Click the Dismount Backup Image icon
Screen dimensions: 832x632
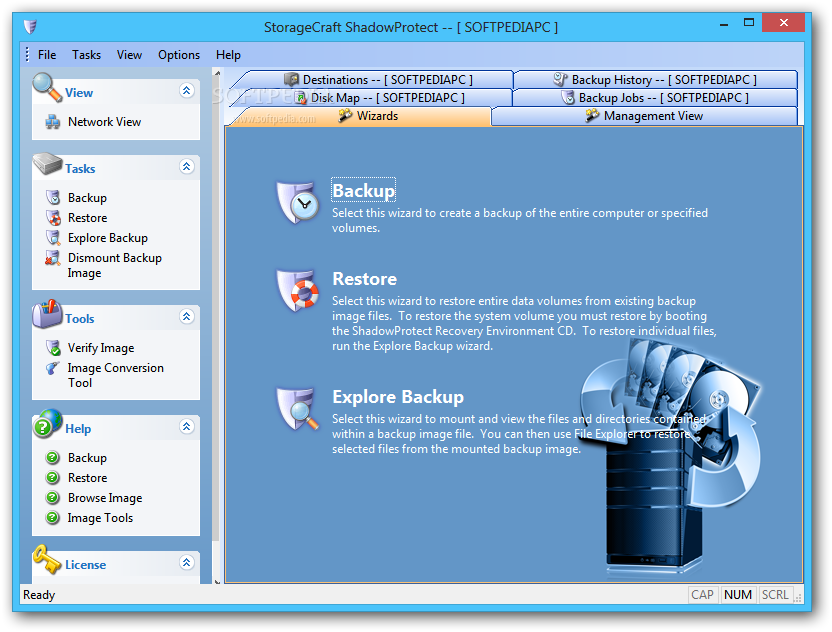point(53,258)
